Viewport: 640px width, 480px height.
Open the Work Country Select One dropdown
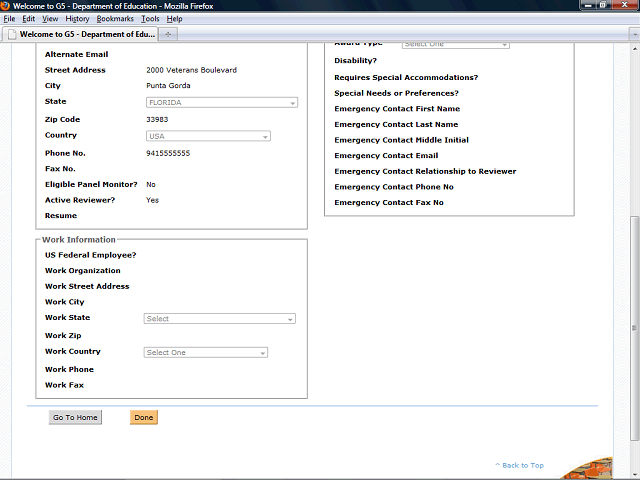click(206, 353)
